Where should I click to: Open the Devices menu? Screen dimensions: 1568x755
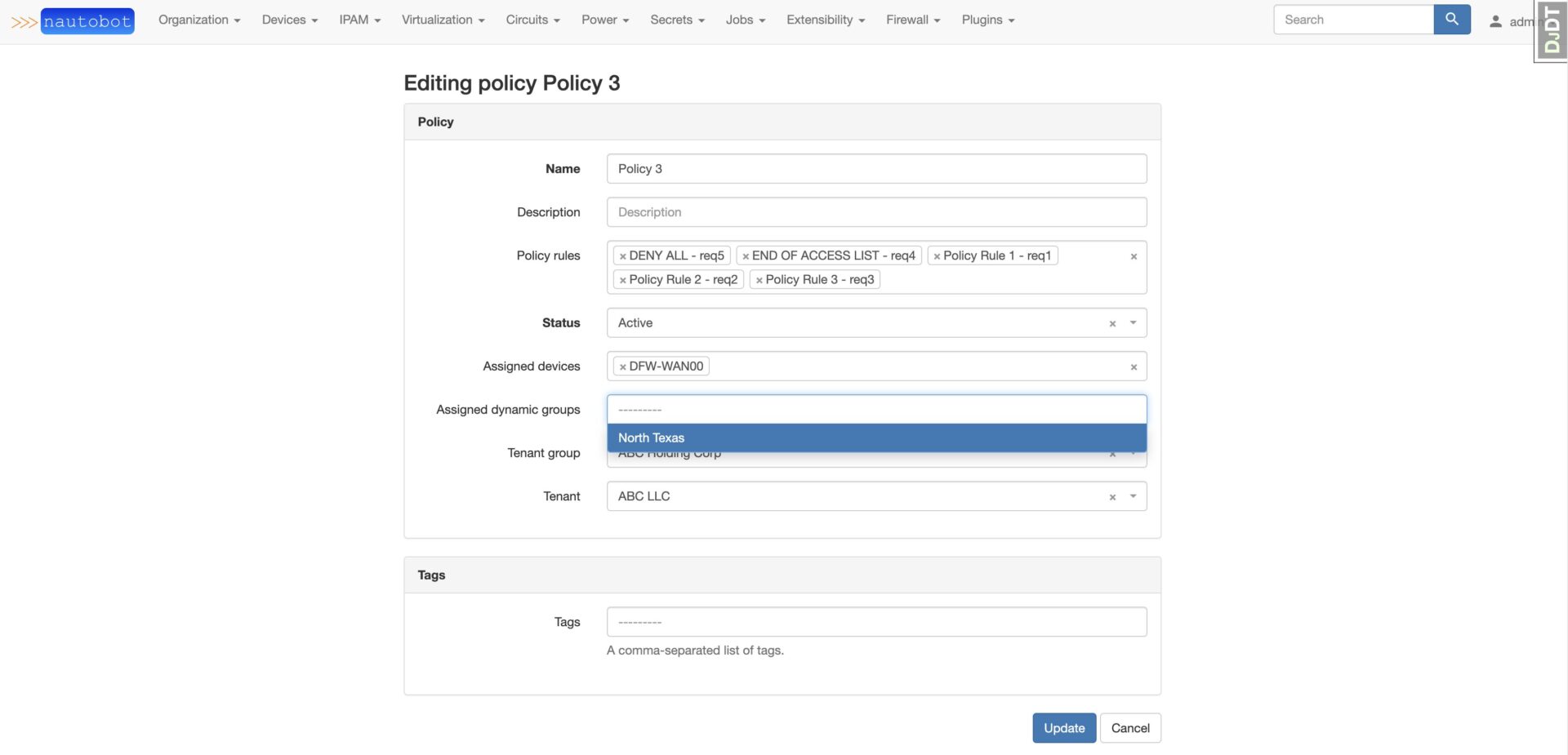[x=289, y=20]
